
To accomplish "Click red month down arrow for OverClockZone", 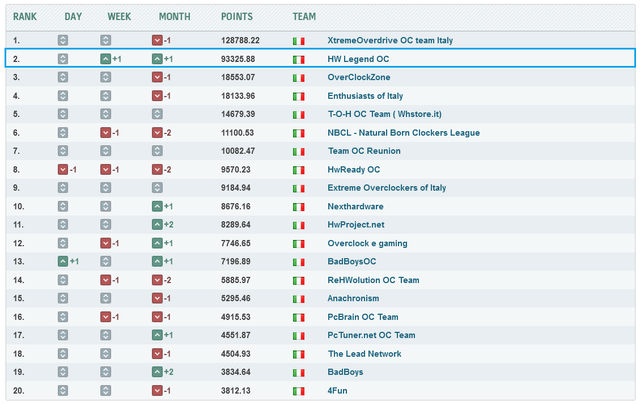I will [157, 78].
